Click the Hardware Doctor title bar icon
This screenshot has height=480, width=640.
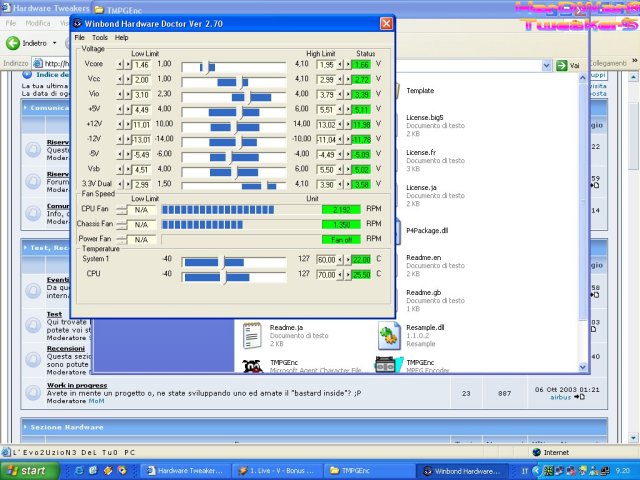pos(78,24)
